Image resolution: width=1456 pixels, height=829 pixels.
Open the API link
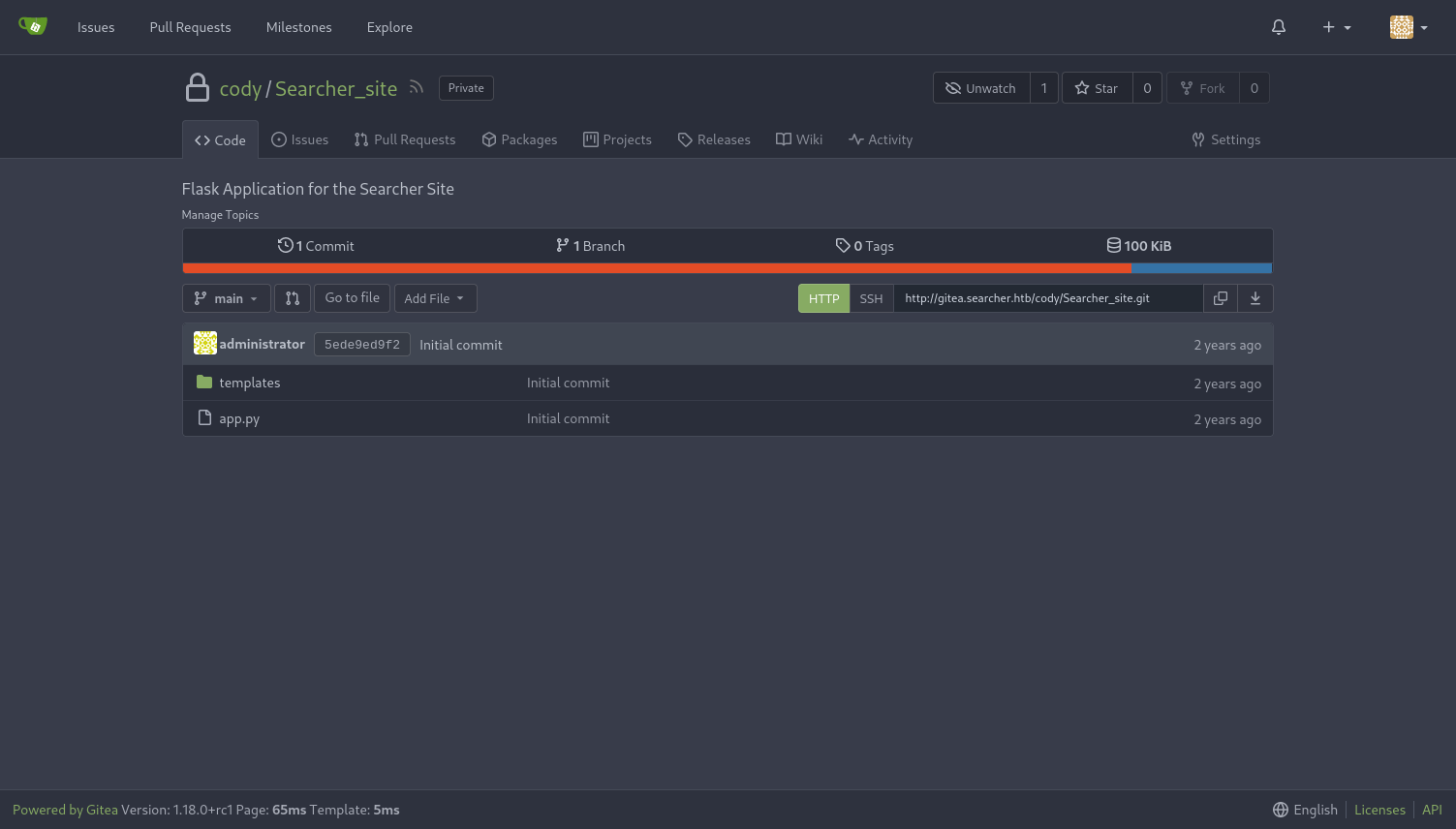tap(1432, 810)
